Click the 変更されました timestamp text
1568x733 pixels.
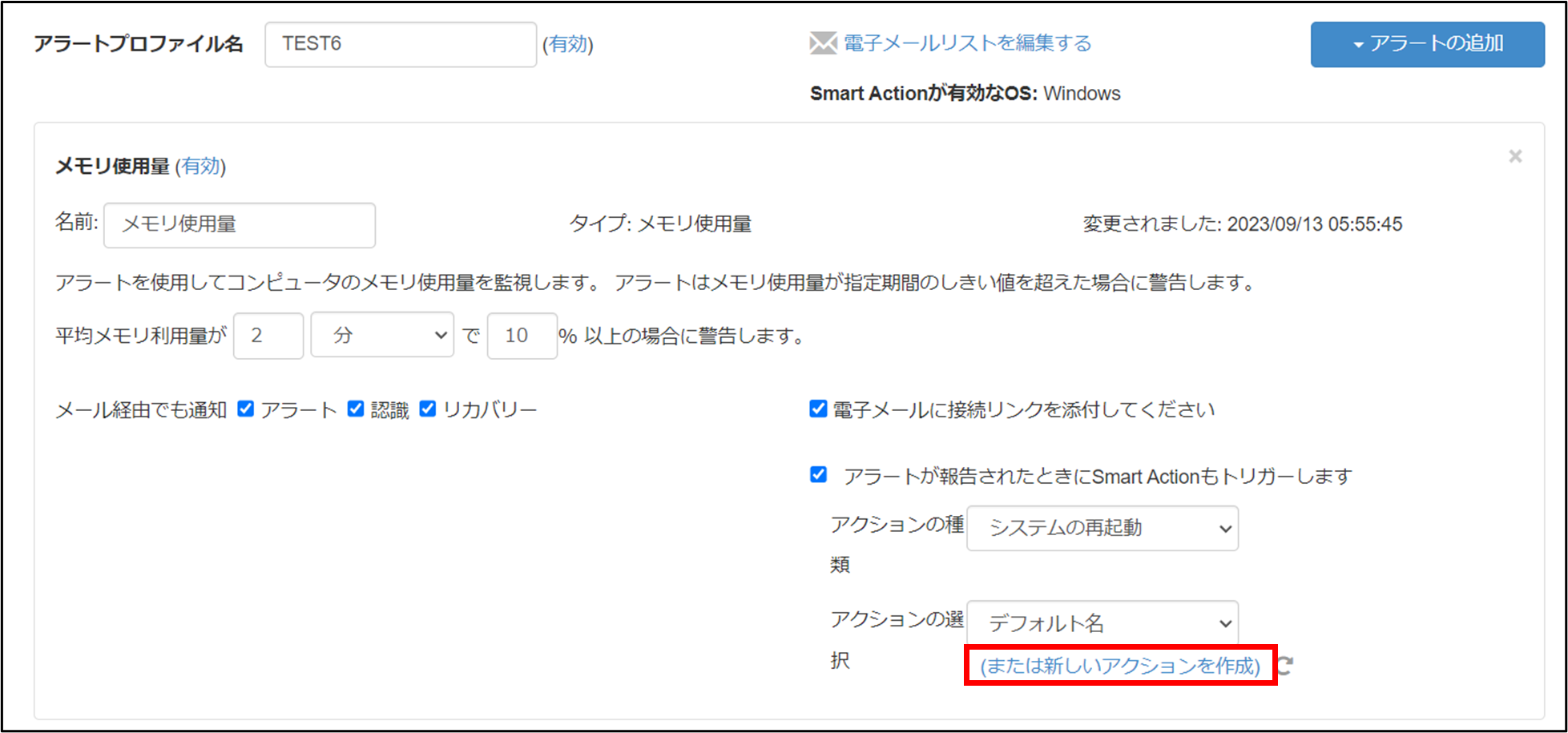[x=1243, y=224]
